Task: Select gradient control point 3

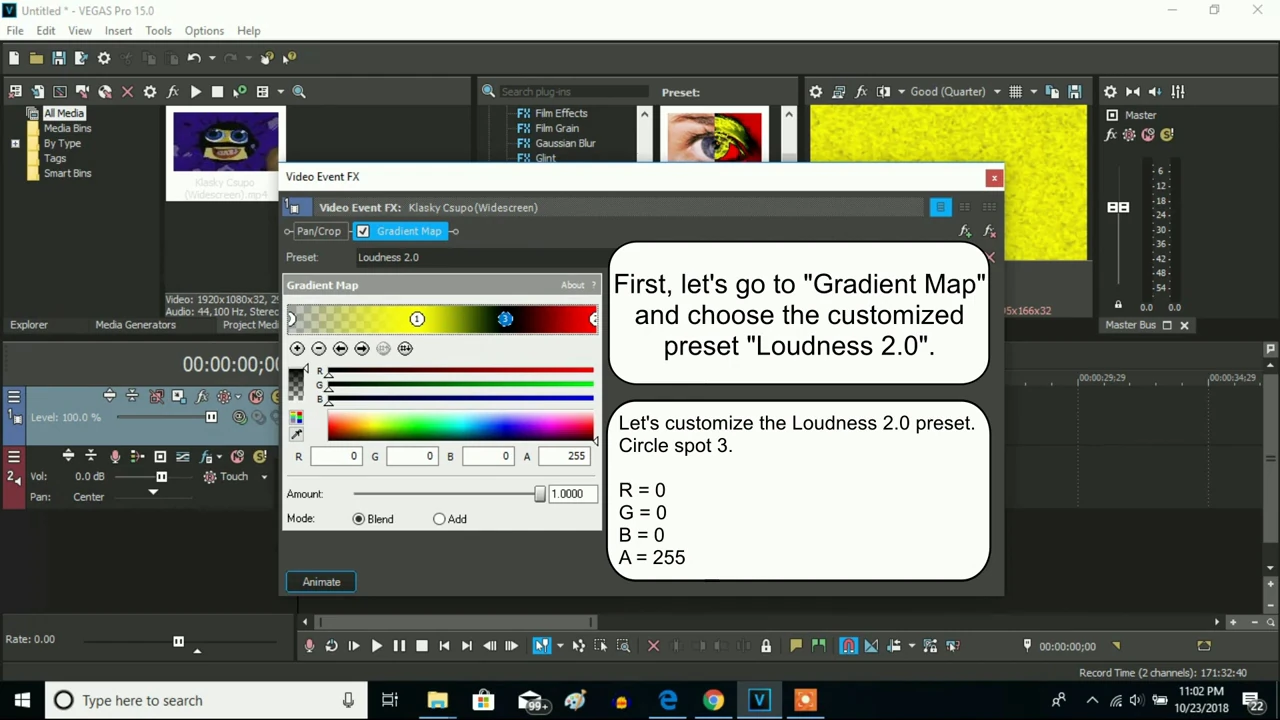Action: 505,319
